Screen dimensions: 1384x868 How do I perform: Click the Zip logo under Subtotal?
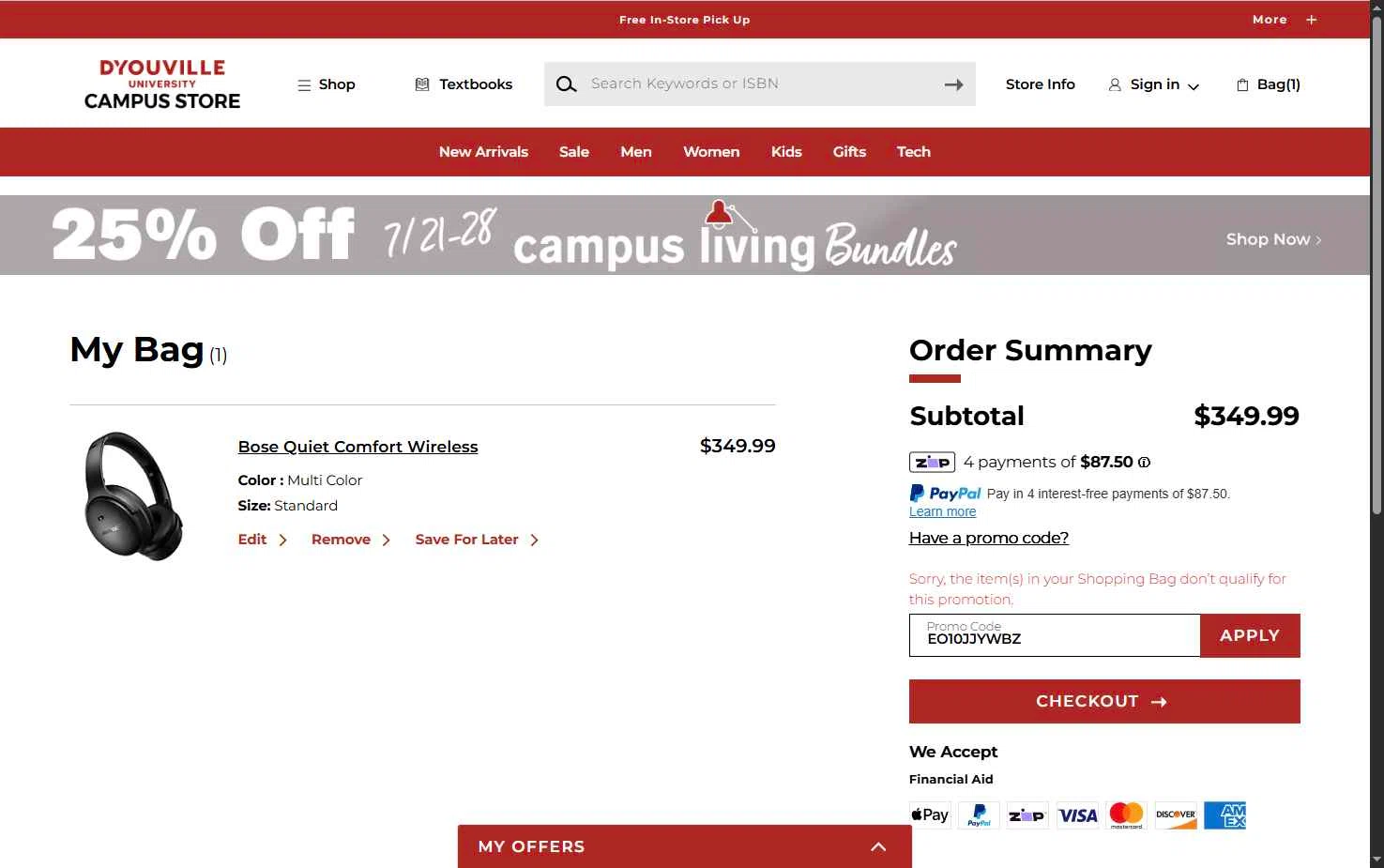point(932,462)
